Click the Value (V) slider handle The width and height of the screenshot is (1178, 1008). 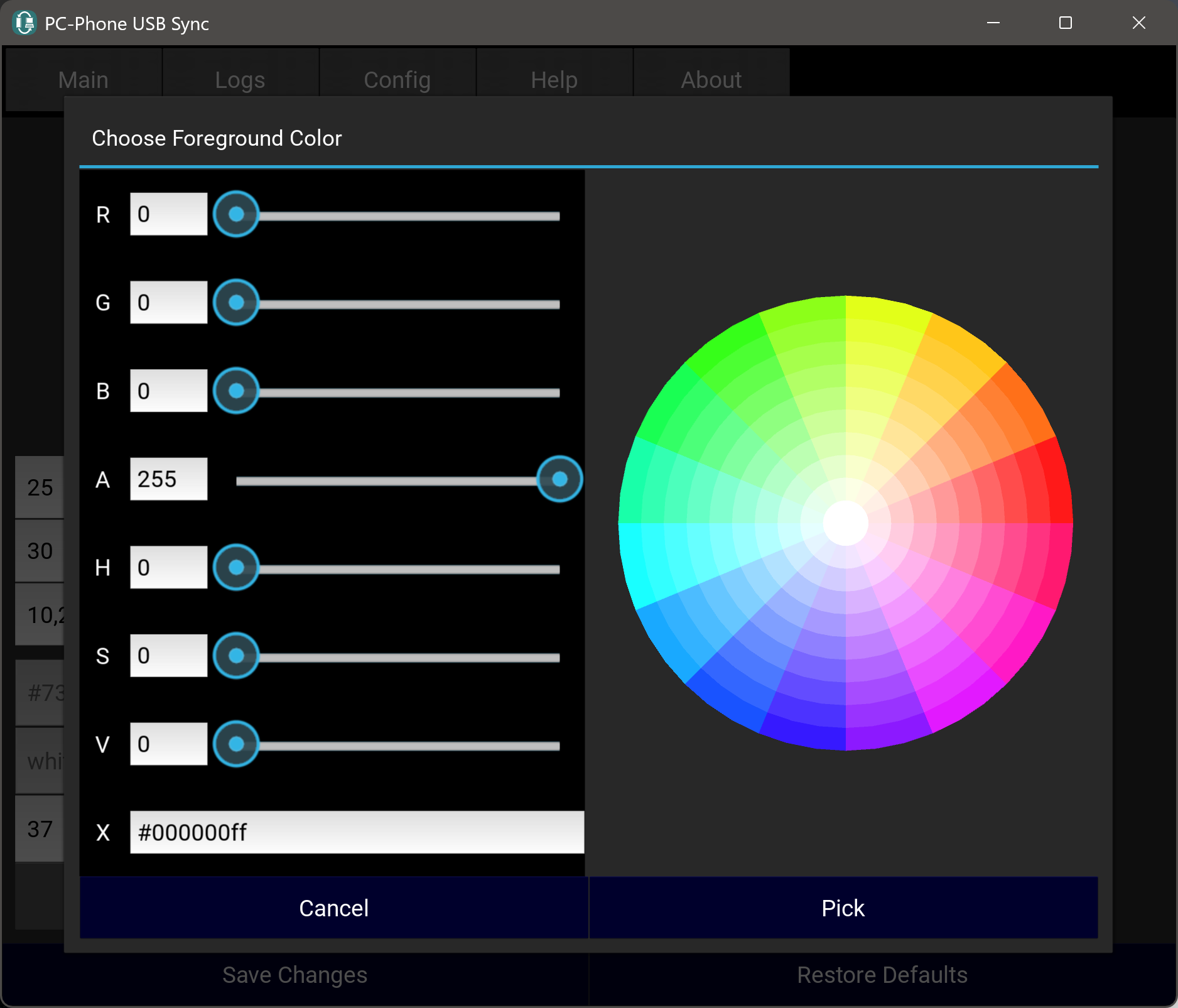236,744
